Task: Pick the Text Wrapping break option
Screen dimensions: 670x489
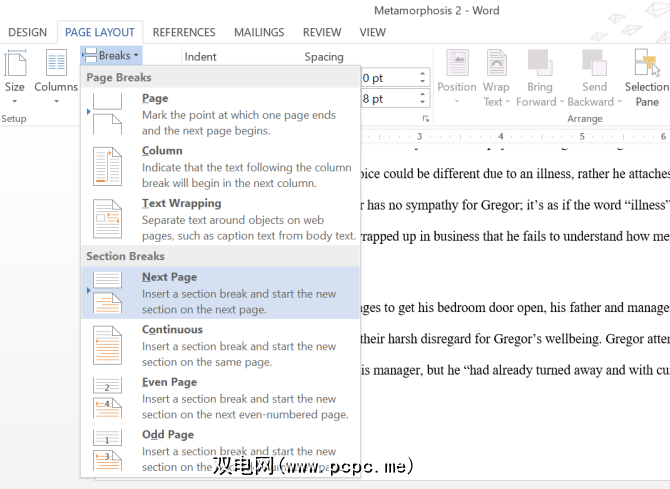Action: [220, 218]
